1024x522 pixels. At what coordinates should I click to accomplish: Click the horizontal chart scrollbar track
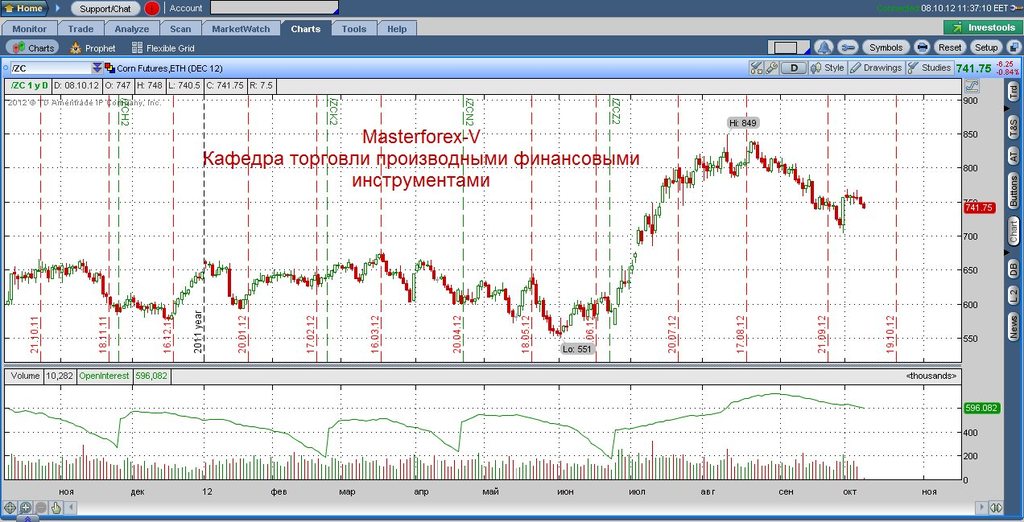526,507
